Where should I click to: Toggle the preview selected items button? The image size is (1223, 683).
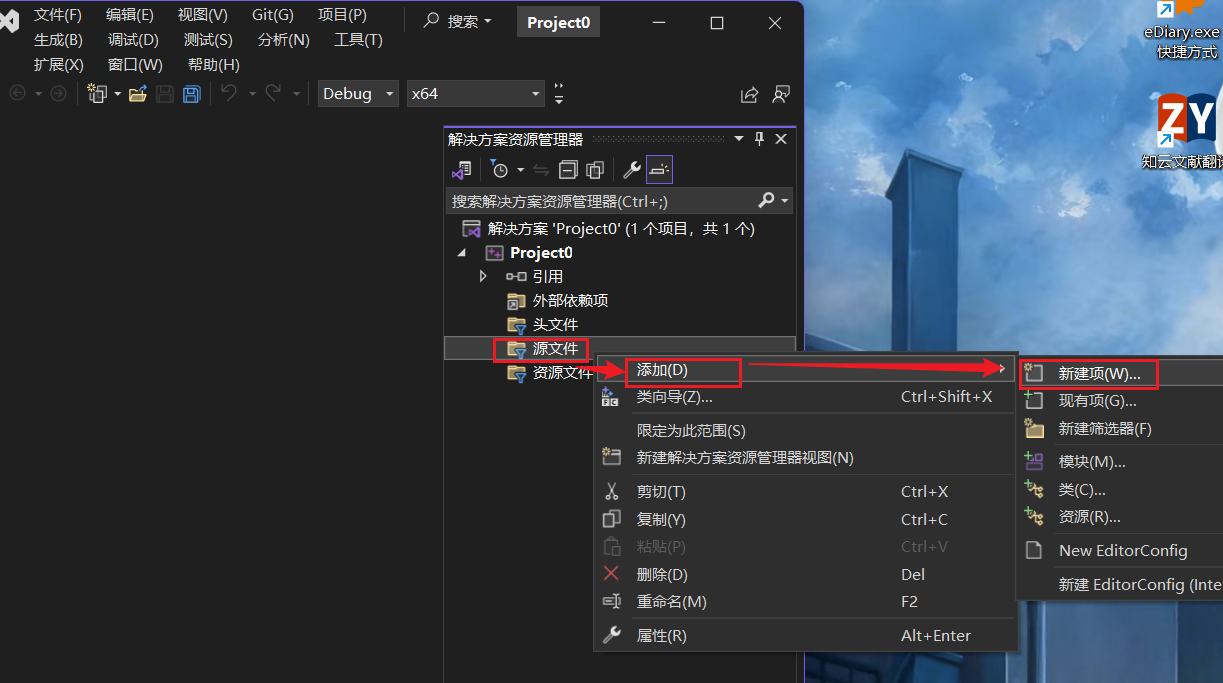[659, 170]
